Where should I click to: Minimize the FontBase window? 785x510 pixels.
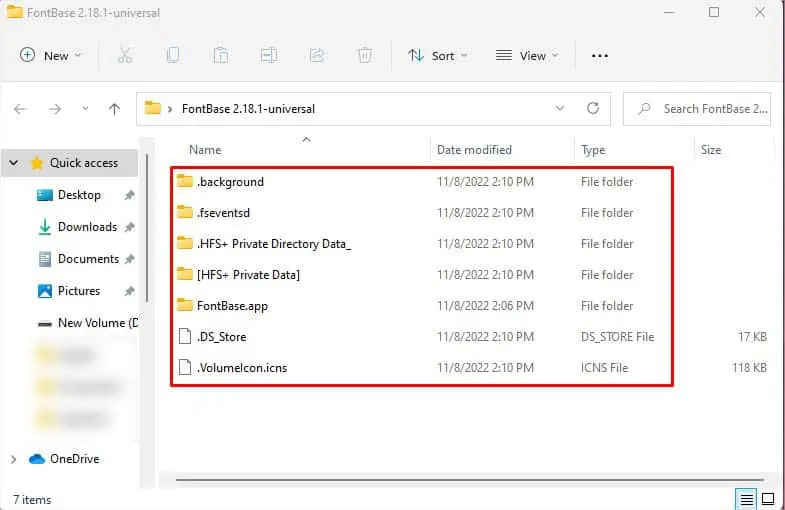[x=669, y=12]
